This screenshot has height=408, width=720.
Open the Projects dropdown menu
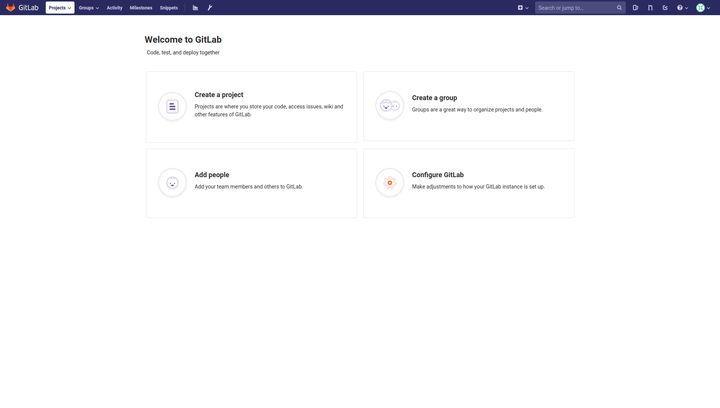pos(60,8)
